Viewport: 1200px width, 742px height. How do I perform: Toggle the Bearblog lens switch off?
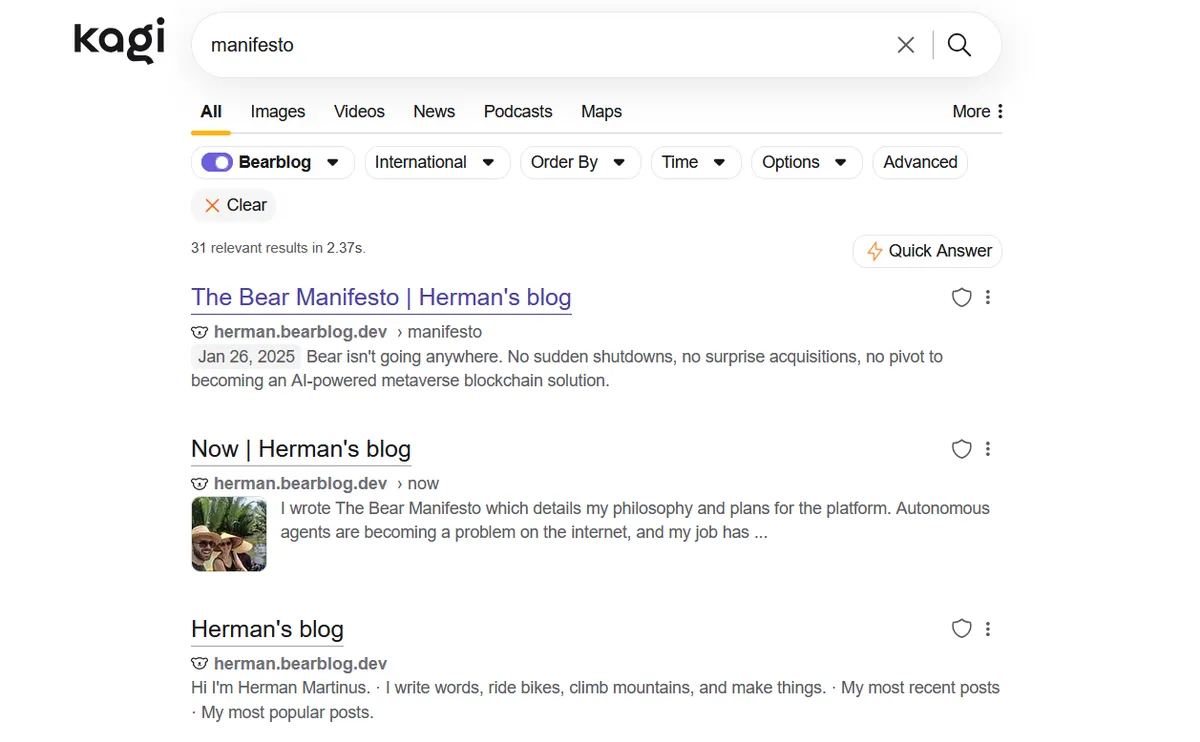point(217,162)
